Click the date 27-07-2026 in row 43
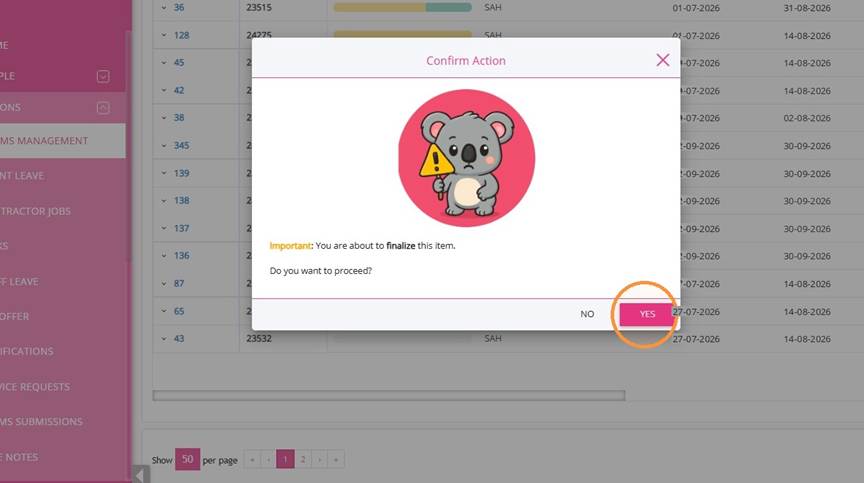864x483 pixels. (x=696, y=339)
